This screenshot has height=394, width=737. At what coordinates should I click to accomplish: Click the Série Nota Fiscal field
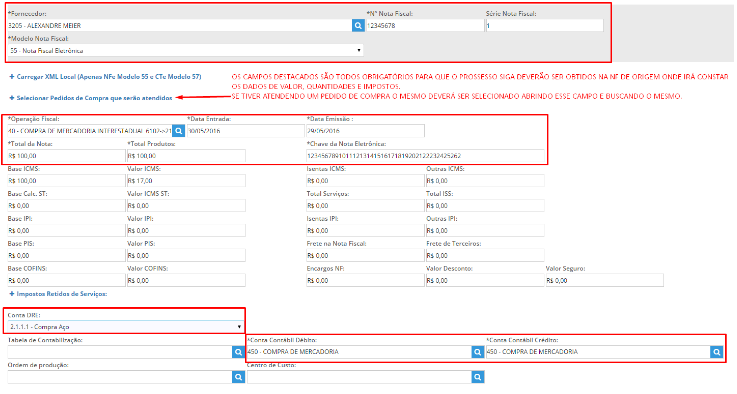[545, 25]
